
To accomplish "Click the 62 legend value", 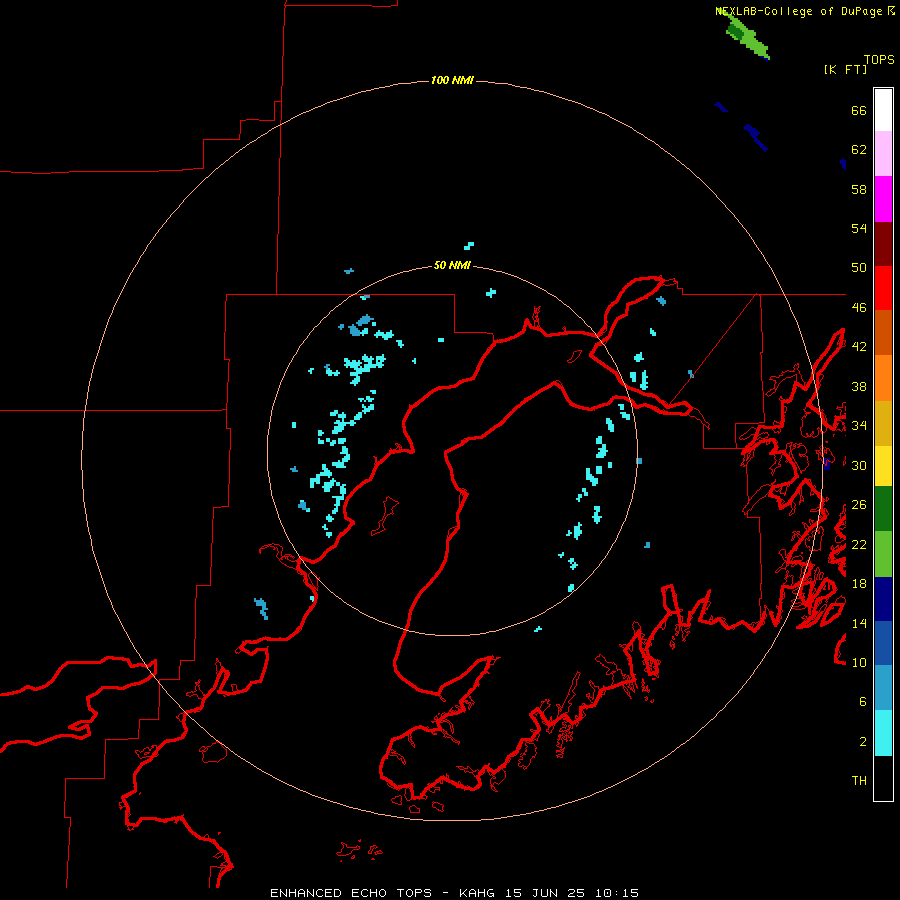I will click(x=859, y=149).
